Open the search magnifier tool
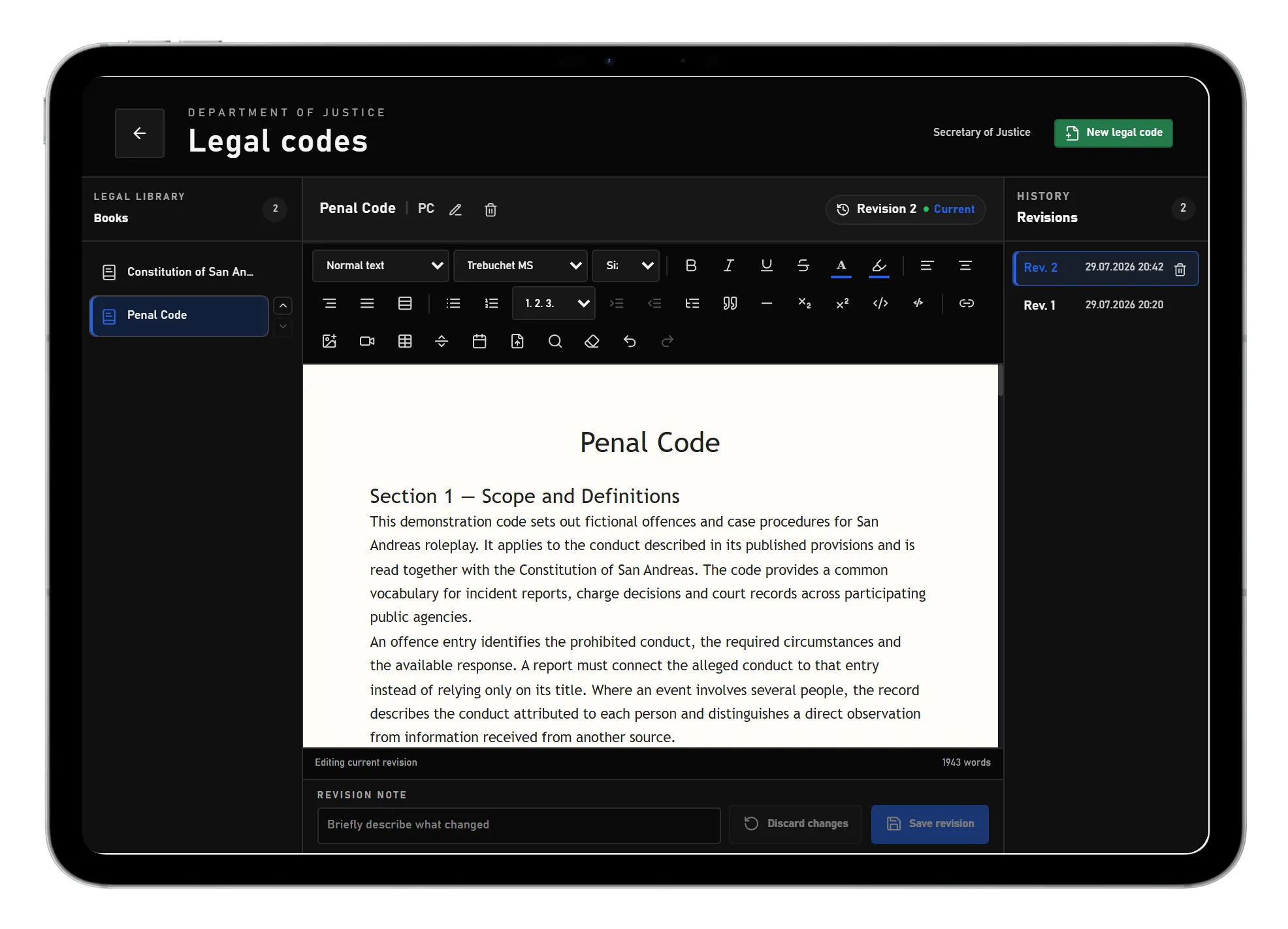 (555, 341)
